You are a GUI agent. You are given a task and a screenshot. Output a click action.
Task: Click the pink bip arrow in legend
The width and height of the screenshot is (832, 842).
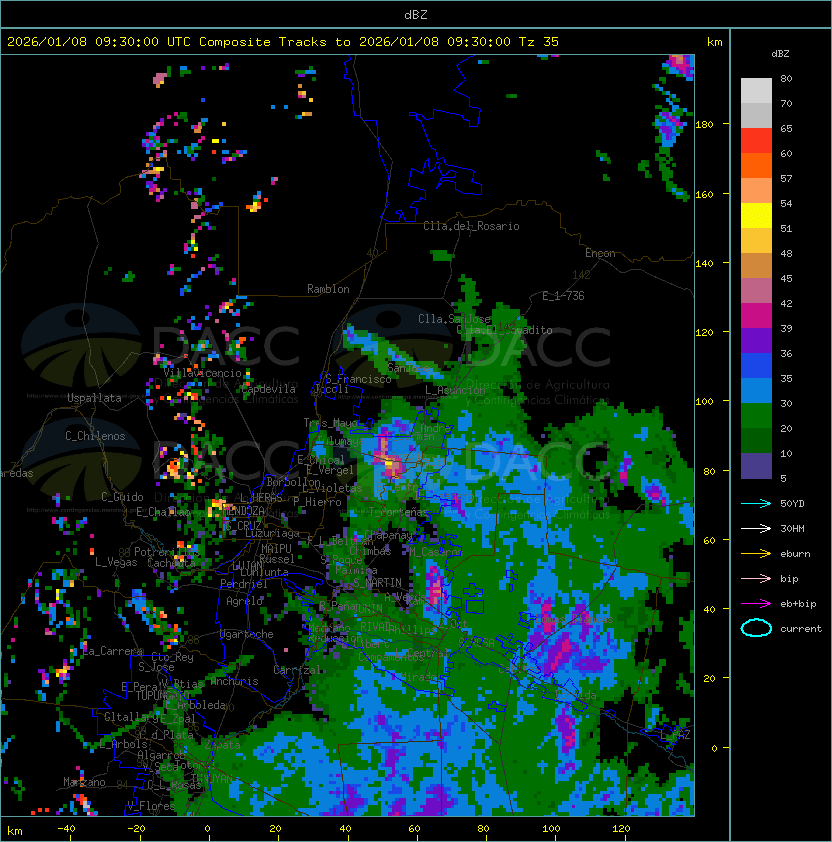click(x=756, y=578)
